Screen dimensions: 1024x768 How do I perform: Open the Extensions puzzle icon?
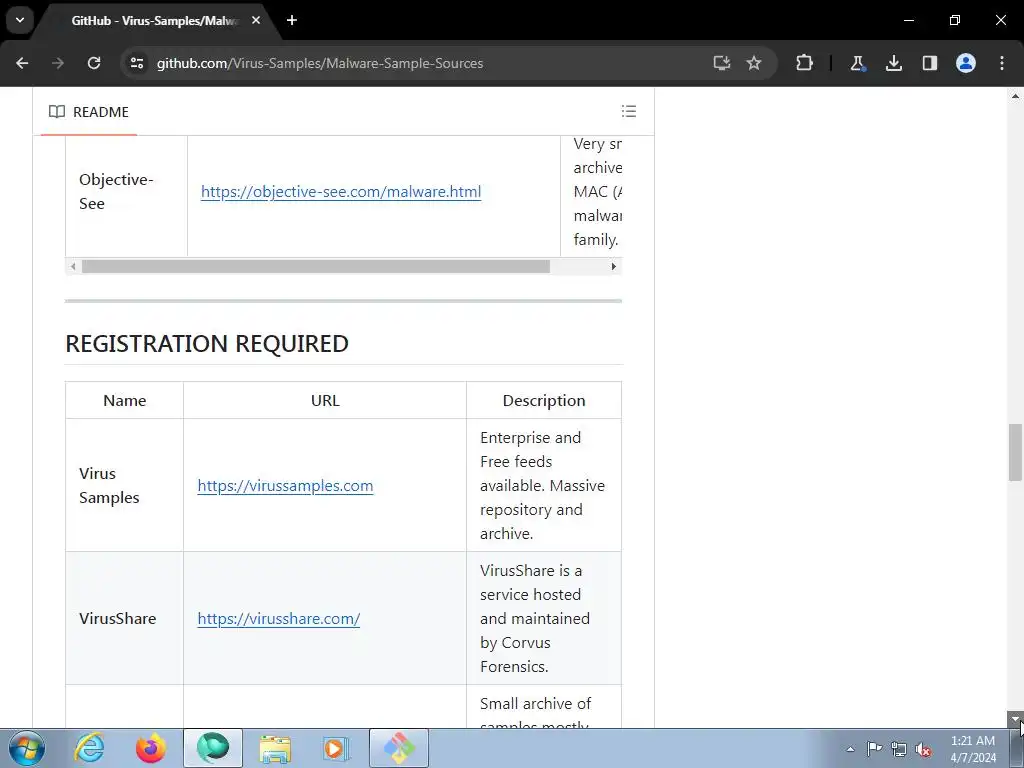tap(805, 63)
